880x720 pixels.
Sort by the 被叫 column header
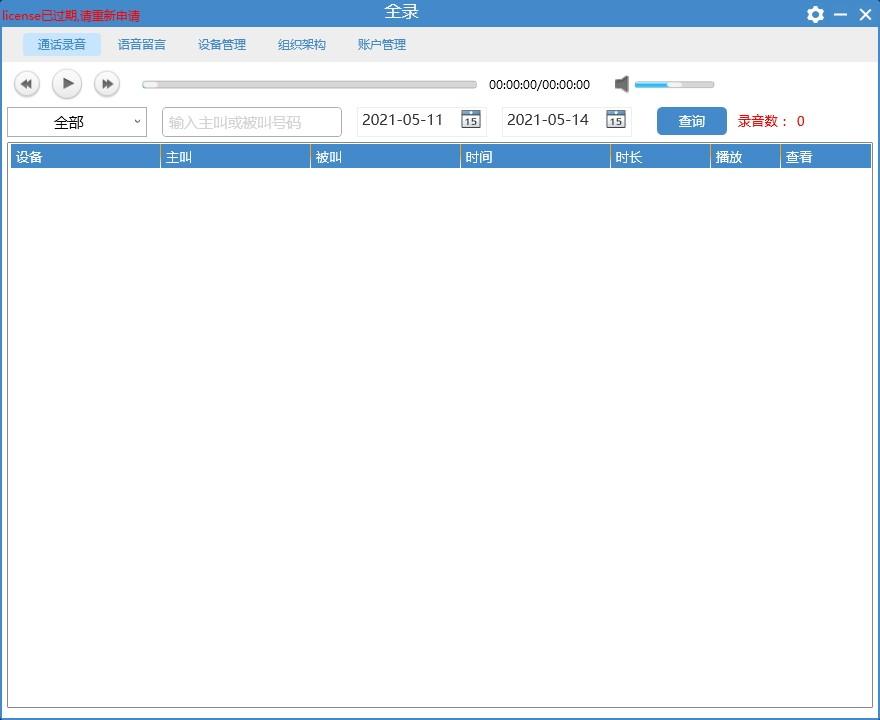[386, 157]
